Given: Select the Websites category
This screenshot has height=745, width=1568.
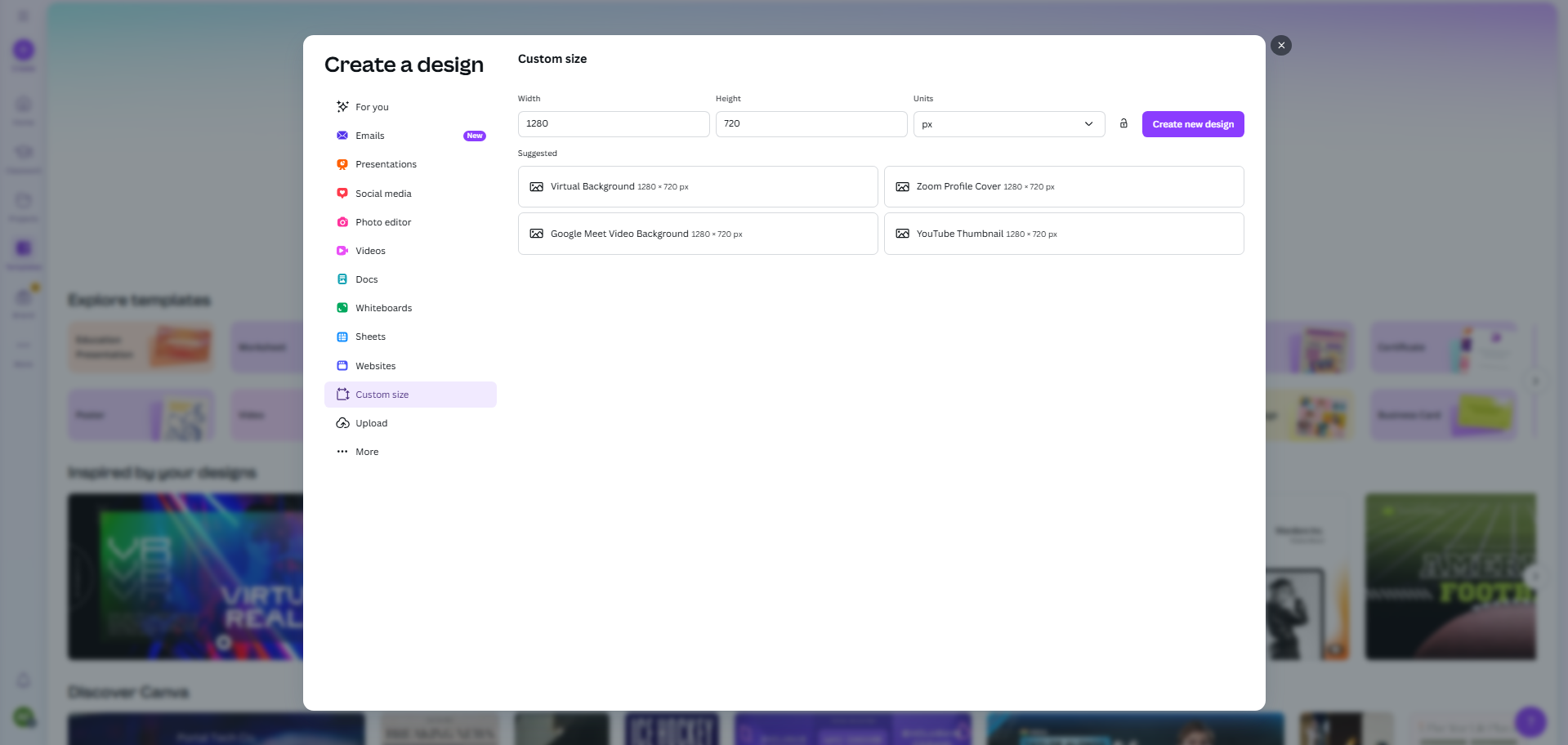Looking at the screenshot, I should pos(410,366).
